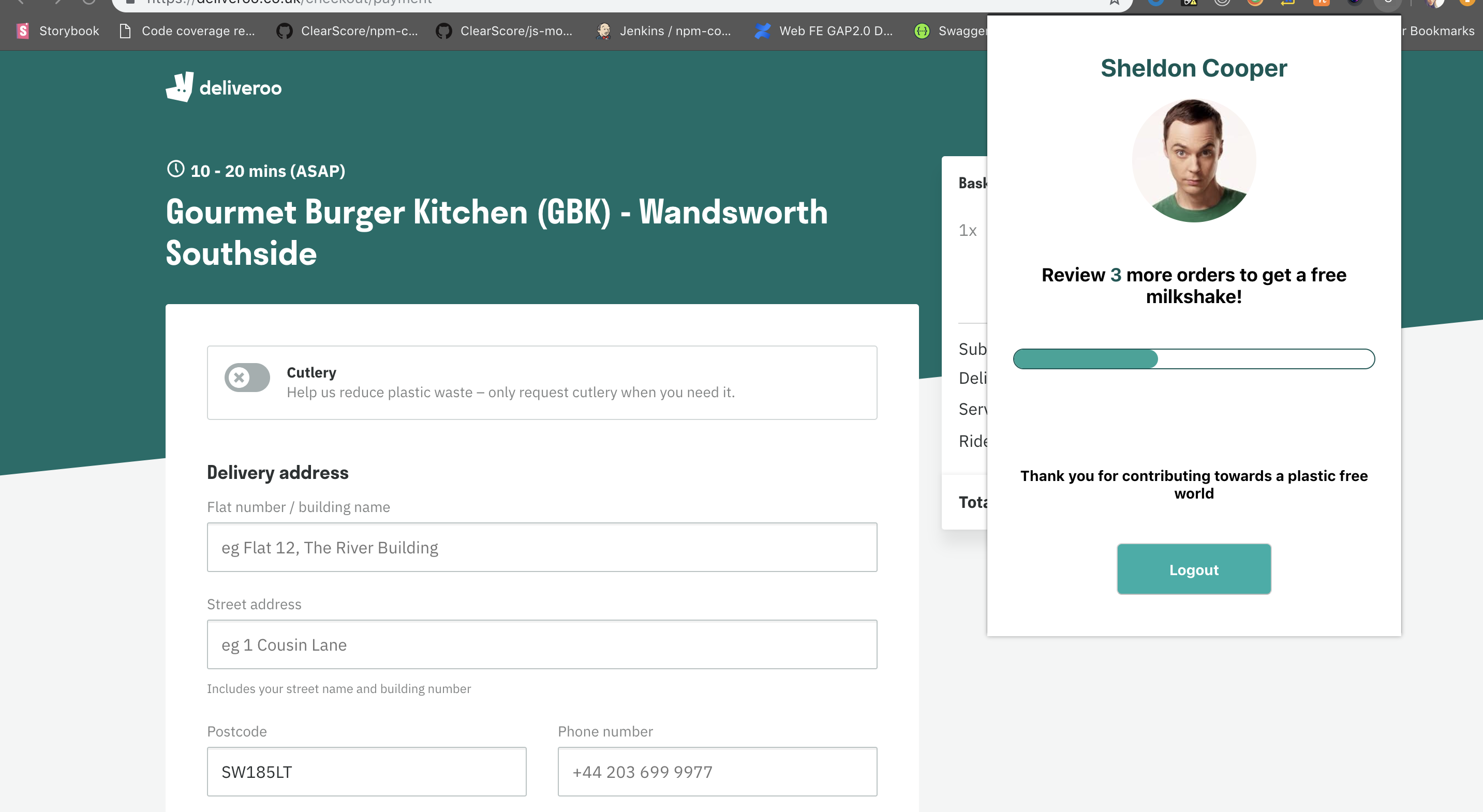The image size is (1483, 812).
Task: Click the review progress bar
Action: point(1193,358)
